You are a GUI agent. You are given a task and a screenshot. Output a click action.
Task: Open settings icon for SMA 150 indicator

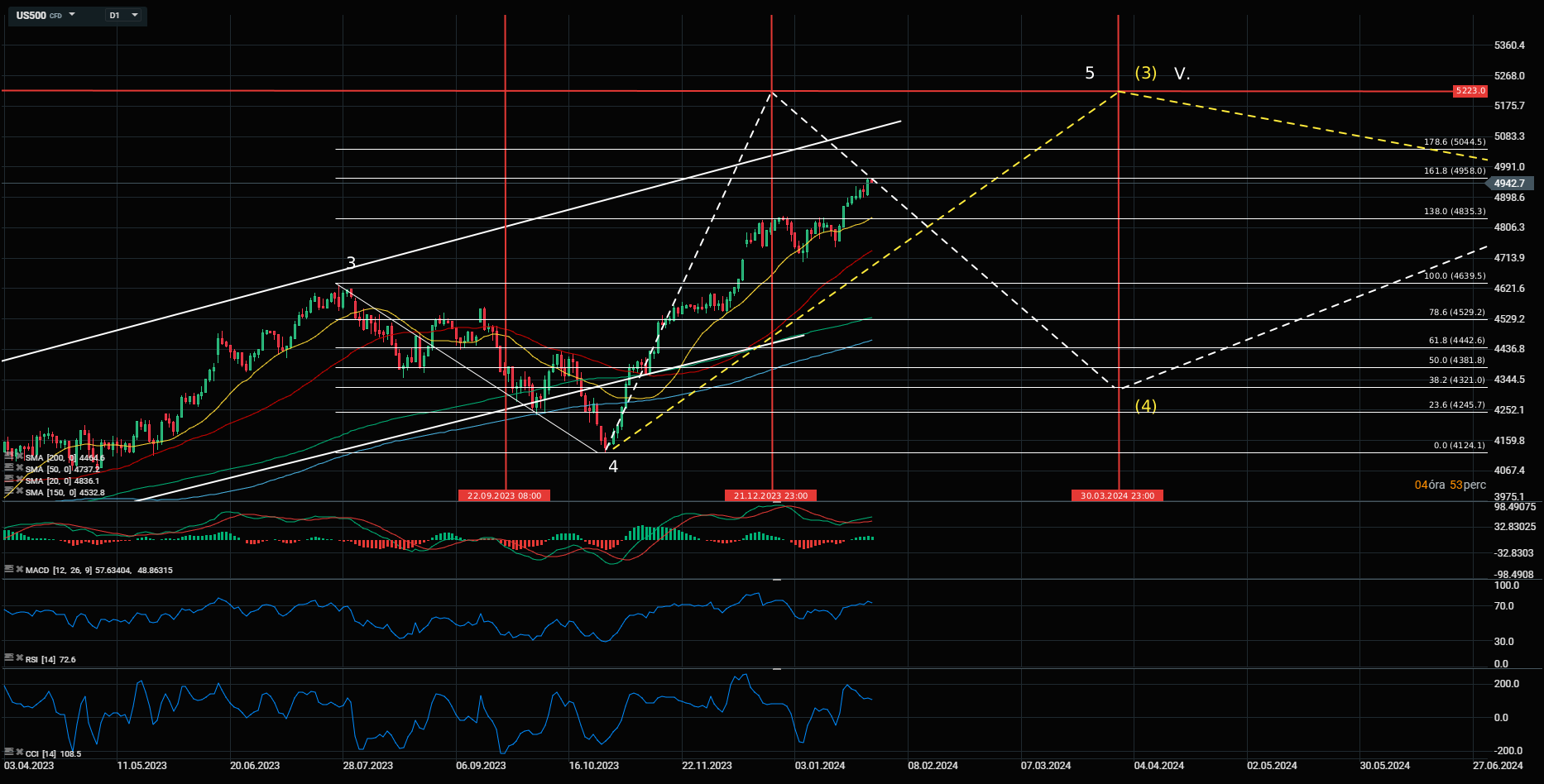pos(9,490)
